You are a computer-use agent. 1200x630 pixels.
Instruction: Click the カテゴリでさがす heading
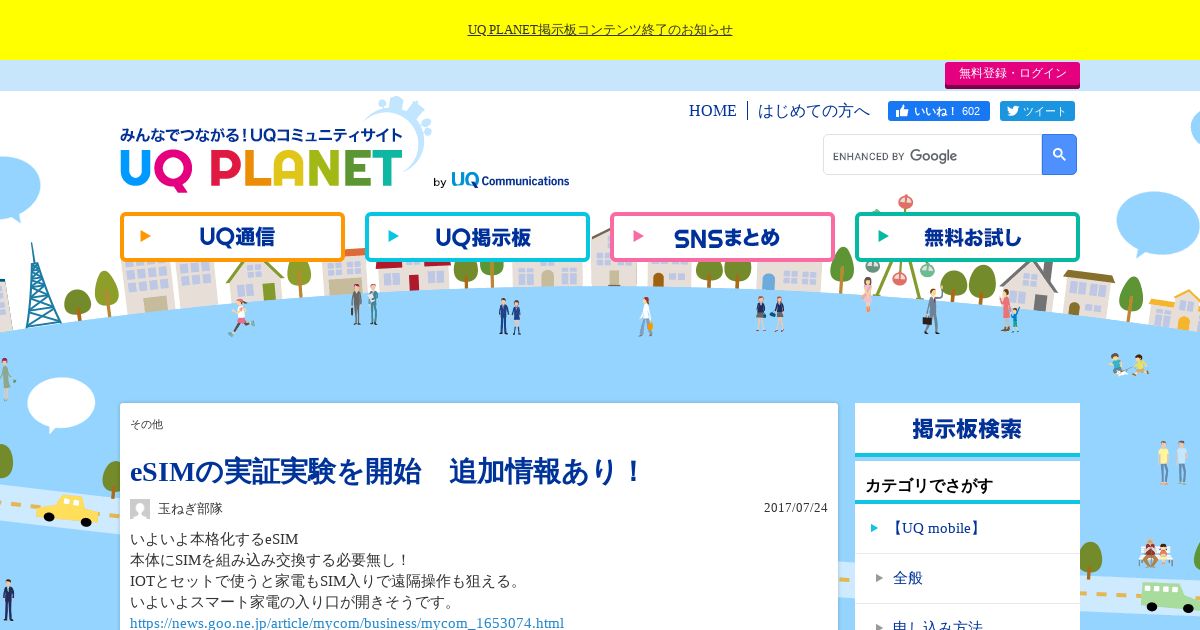pyautogui.click(x=929, y=486)
